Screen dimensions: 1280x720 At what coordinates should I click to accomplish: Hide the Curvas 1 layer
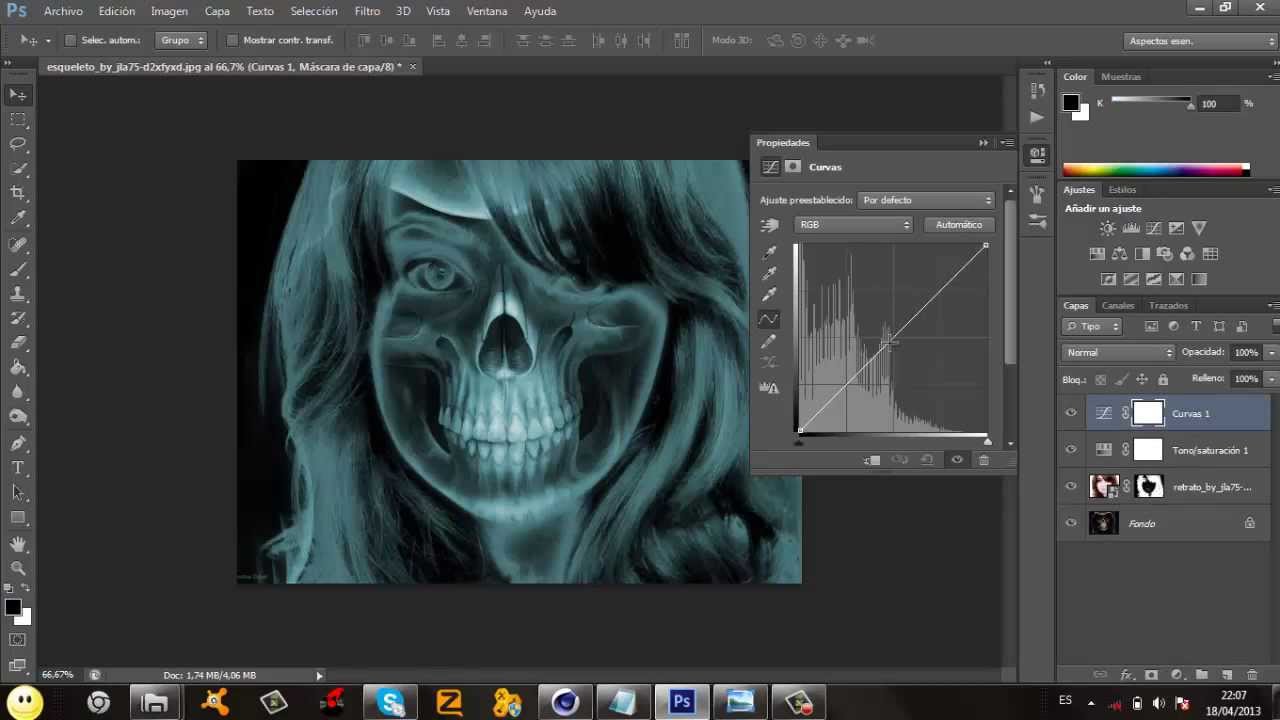coord(1071,413)
